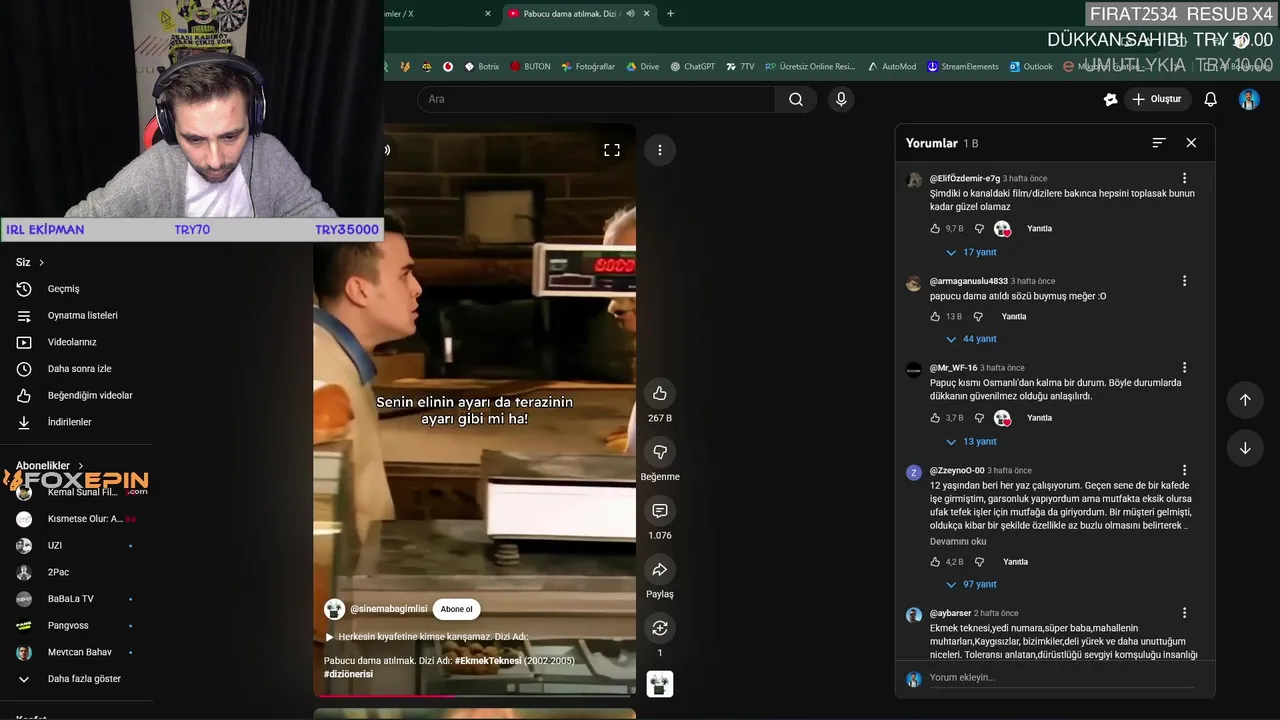Like the comment with 3,7 B likes
The height and width of the screenshot is (720, 1280).
[935, 418]
